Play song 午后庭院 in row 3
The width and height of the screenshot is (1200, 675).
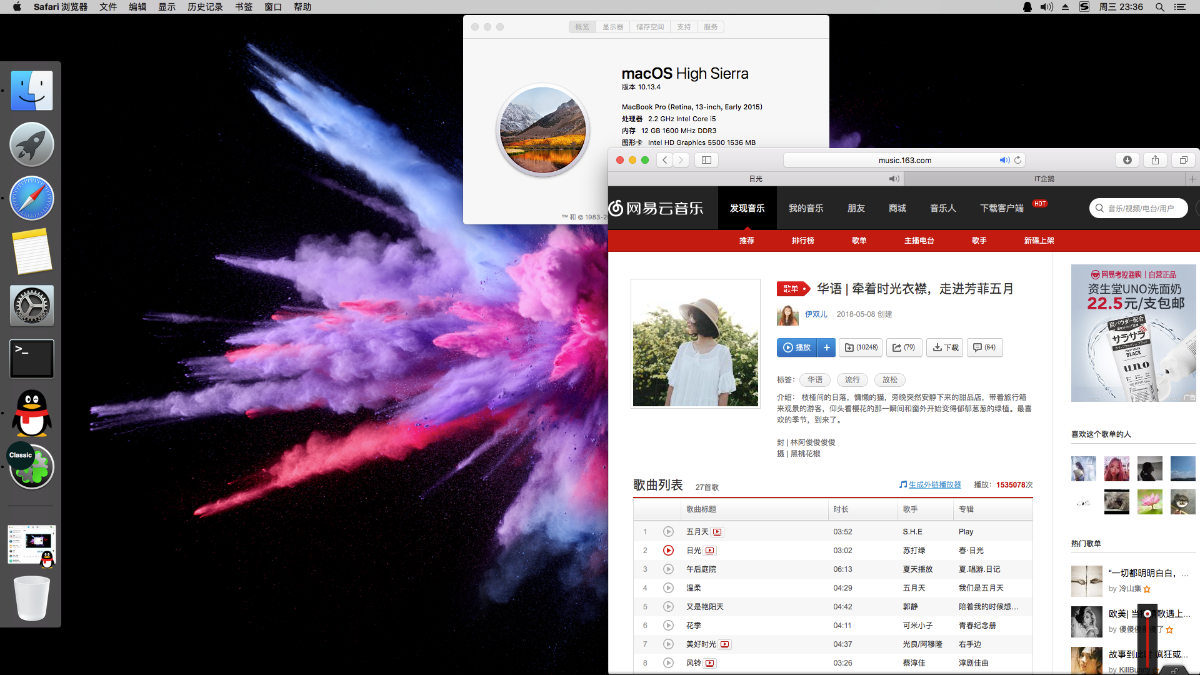point(668,569)
